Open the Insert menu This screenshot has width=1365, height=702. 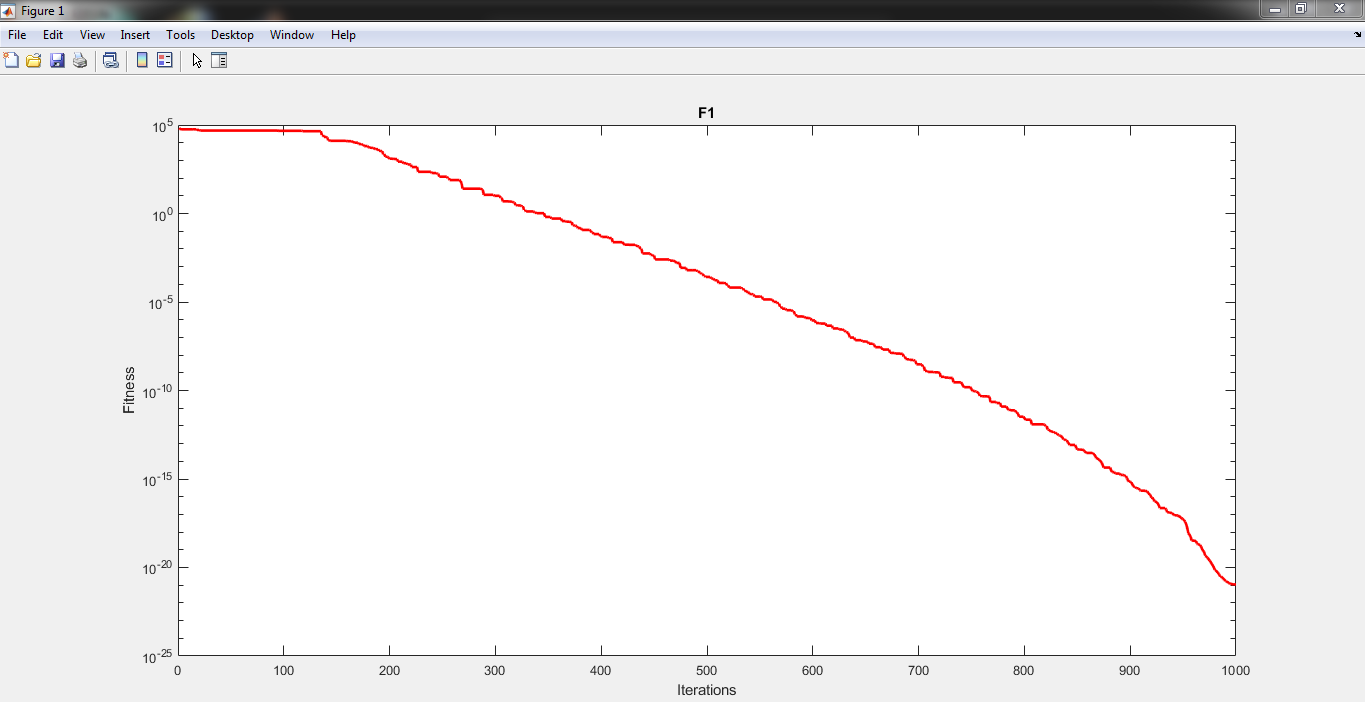[135, 35]
